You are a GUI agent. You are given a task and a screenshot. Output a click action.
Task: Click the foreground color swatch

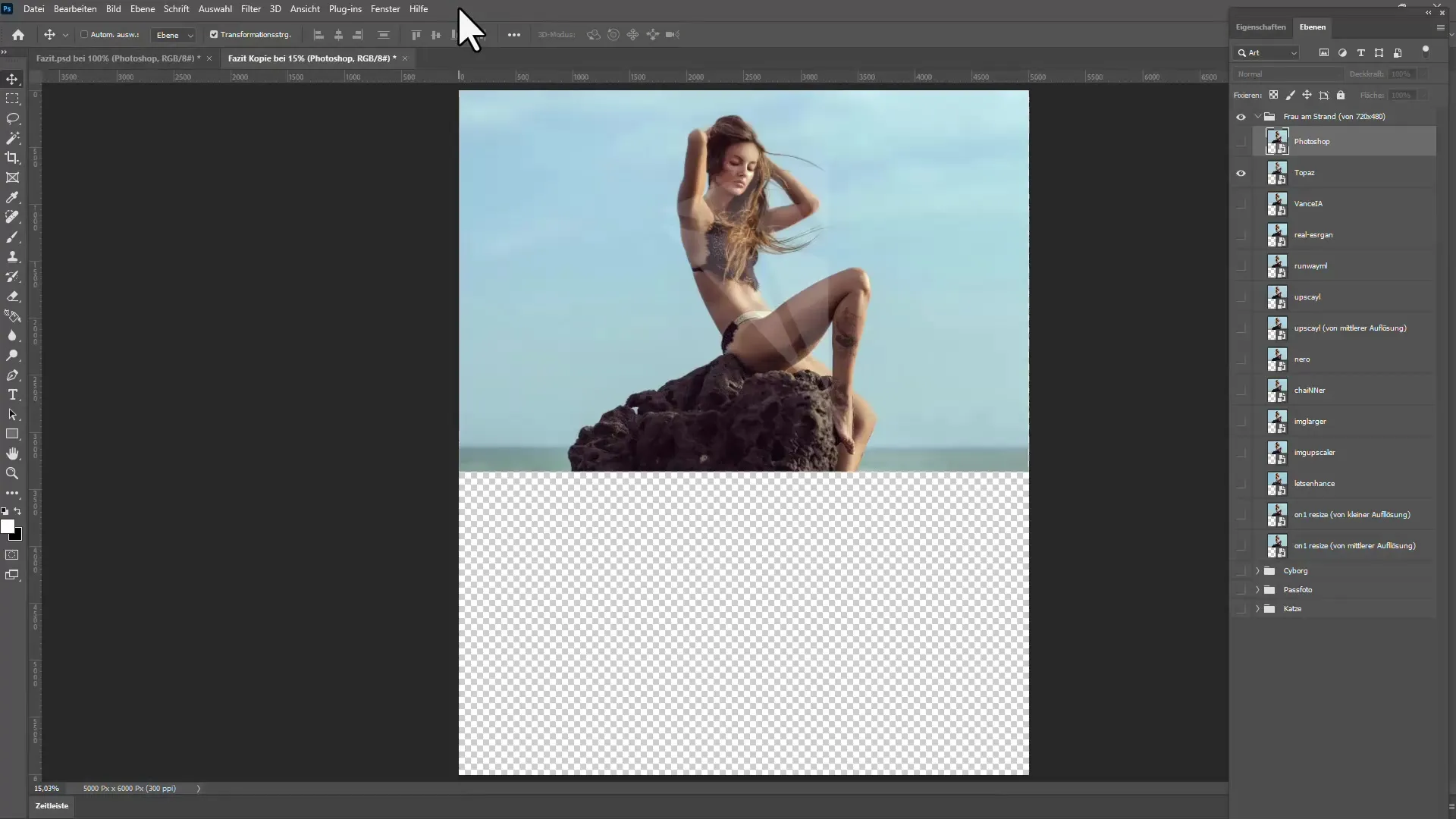coord(8,525)
